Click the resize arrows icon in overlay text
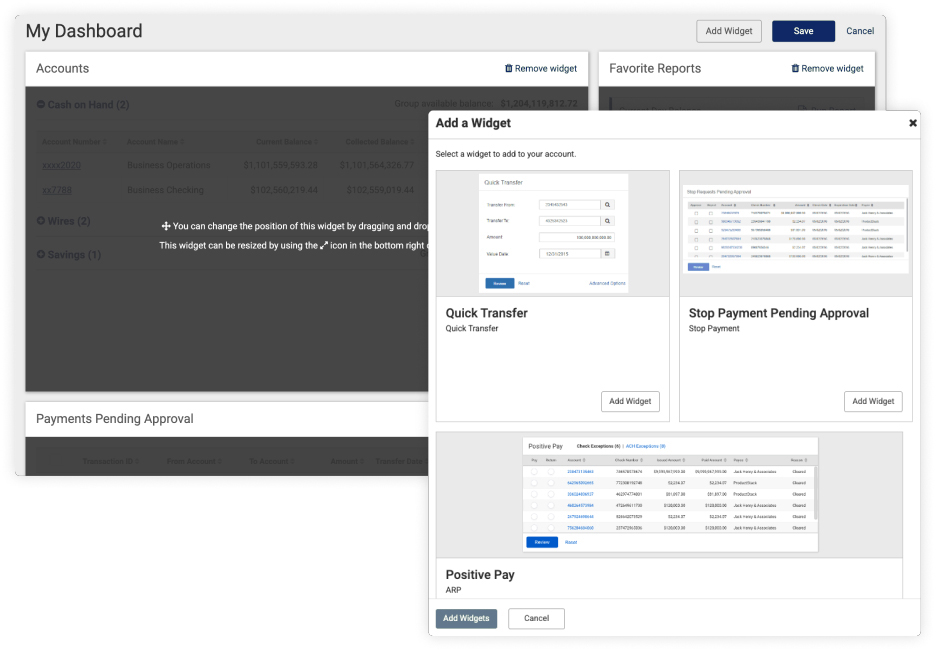Image resolution: width=936 pixels, height=652 pixels. 324,245
